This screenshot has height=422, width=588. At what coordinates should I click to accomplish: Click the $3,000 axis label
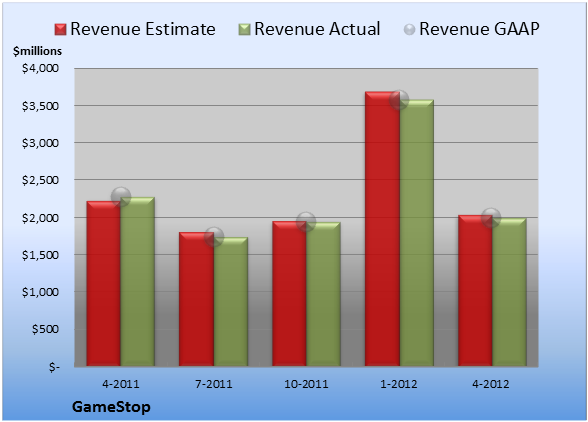tap(40, 143)
